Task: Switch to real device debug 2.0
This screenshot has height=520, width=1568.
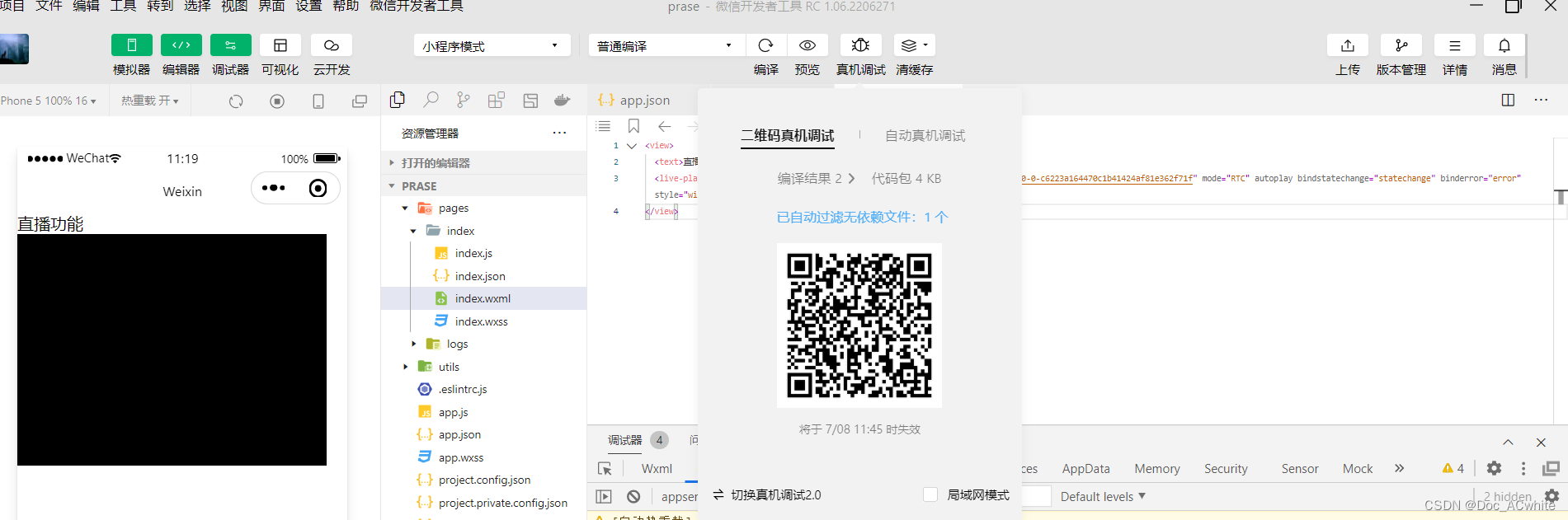Action: coord(767,495)
